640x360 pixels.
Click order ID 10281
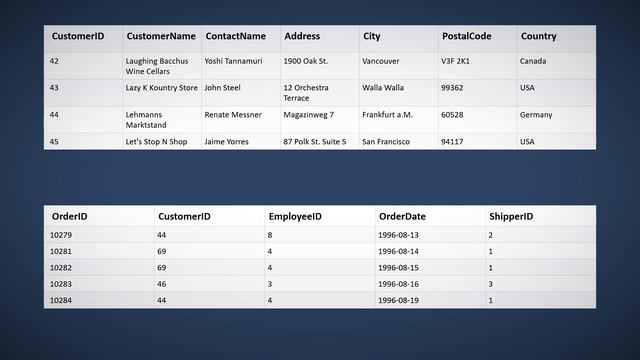[x=61, y=251]
